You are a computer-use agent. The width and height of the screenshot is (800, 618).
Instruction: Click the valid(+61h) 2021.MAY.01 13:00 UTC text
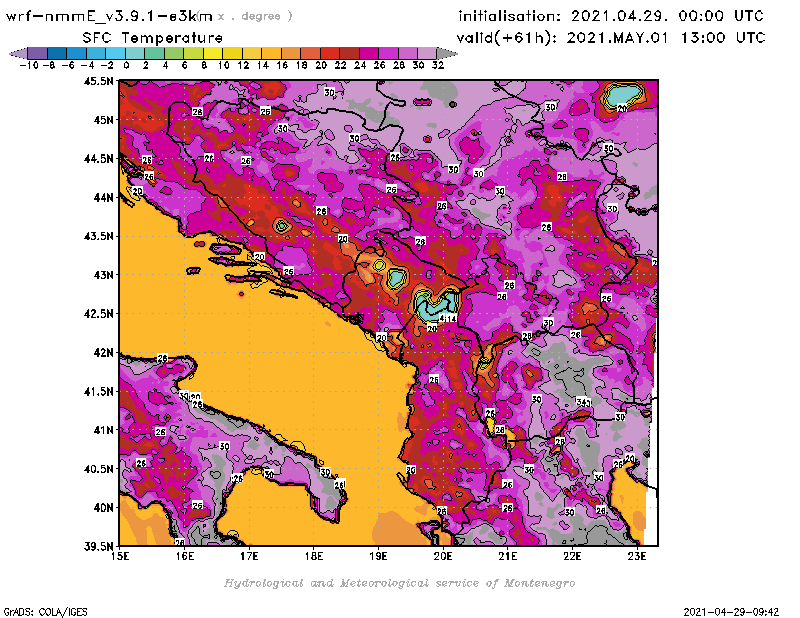(611, 38)
